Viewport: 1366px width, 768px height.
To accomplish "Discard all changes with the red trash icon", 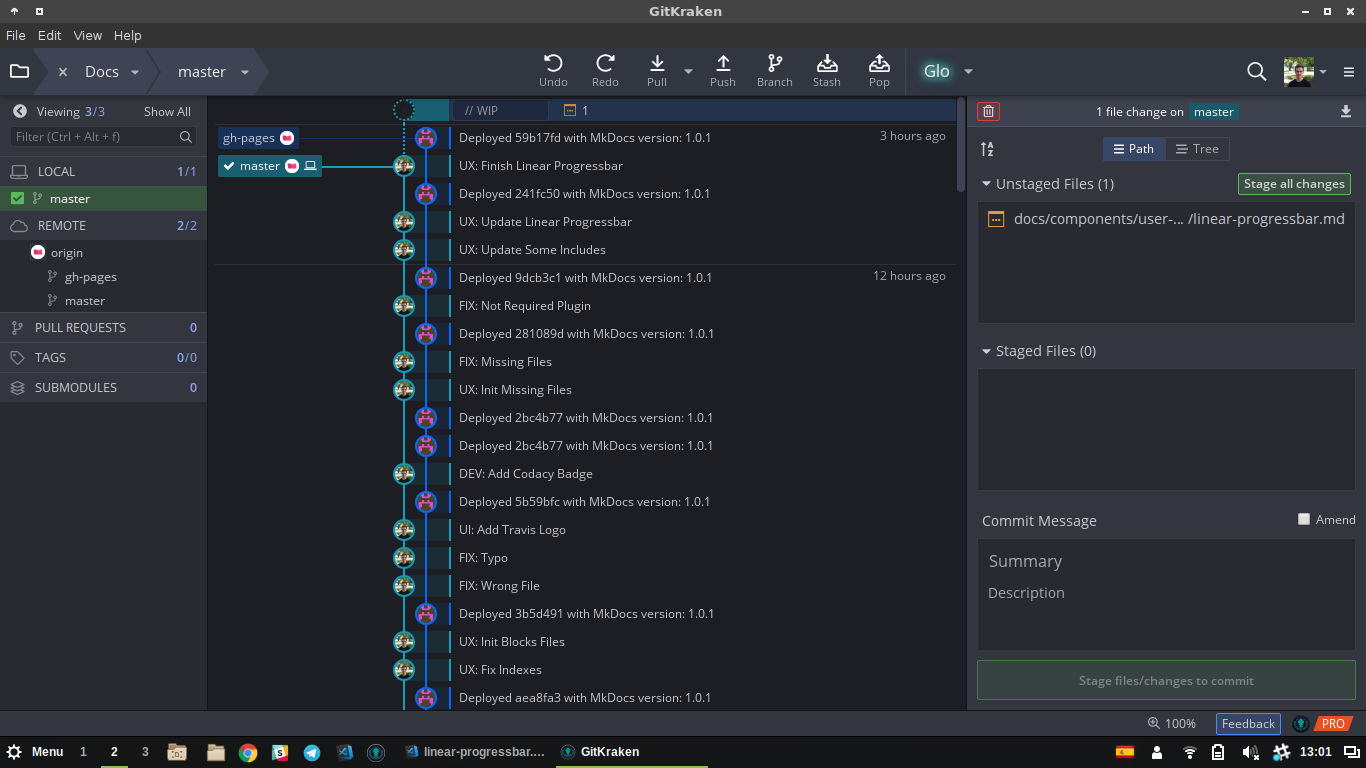I will click(x=988, y=112).
